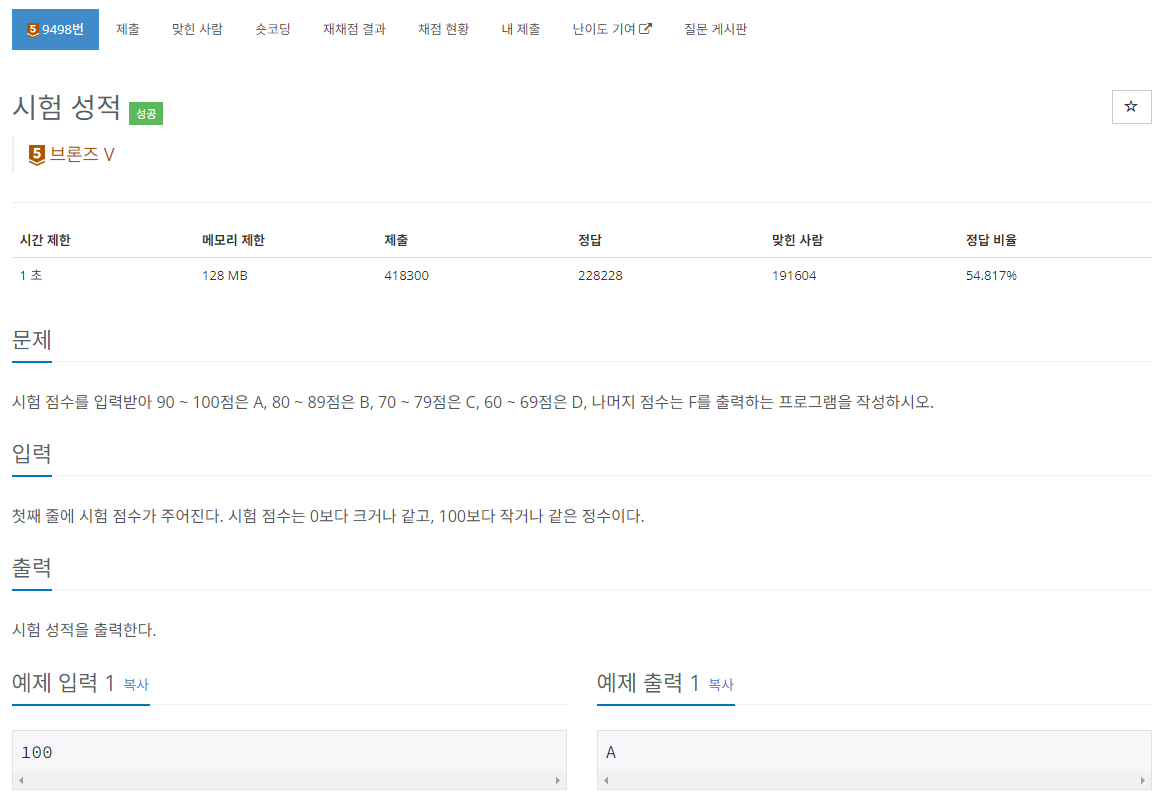This screenshot has height=799, width=1163.
Task: Click the 시간 제한 column header
Action: (x=45, y=240)
